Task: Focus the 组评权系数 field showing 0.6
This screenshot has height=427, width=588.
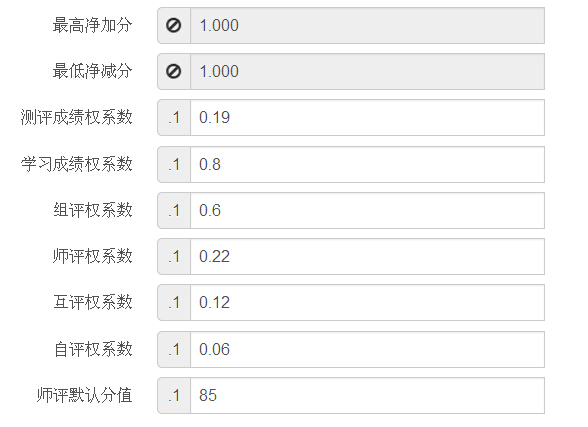Action: click(368, 211)
